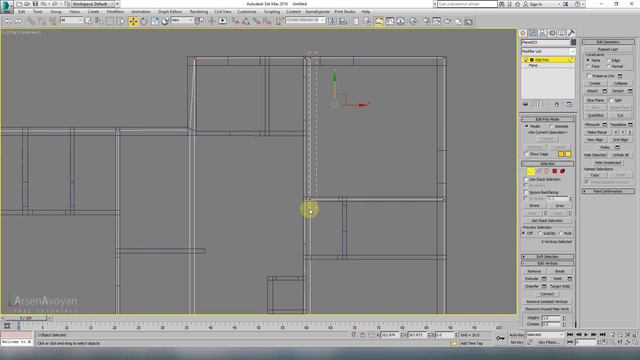Collapse the Edit Geometry rollout

pos(608,42)
